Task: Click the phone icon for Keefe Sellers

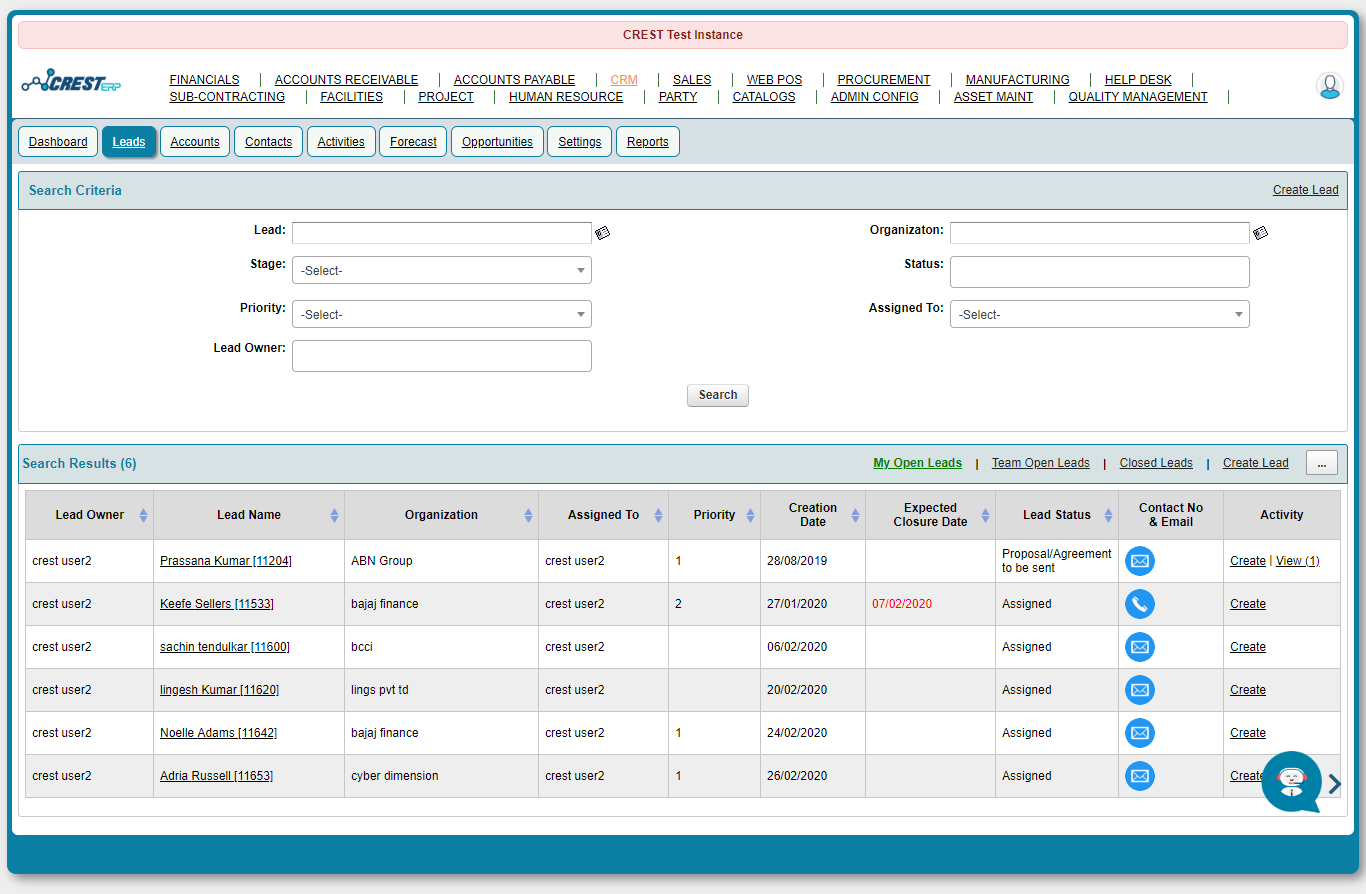Action: click(1139, 604)
